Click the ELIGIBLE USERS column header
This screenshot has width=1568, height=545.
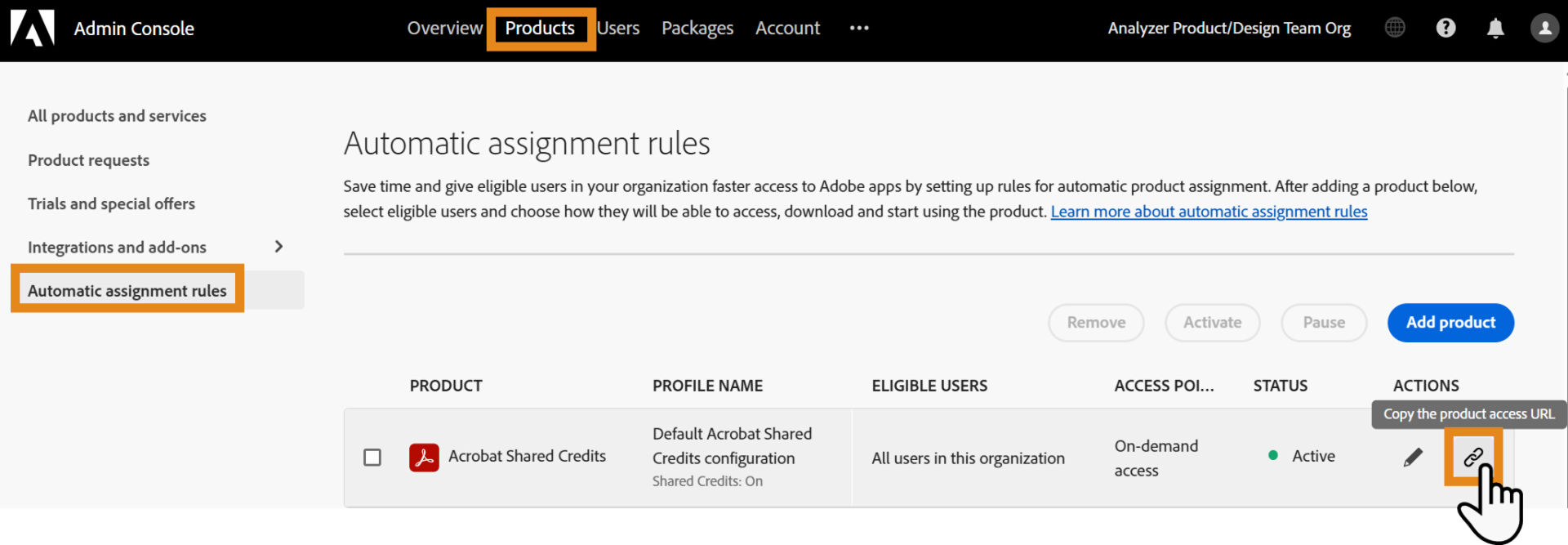[x=929, y=386]
